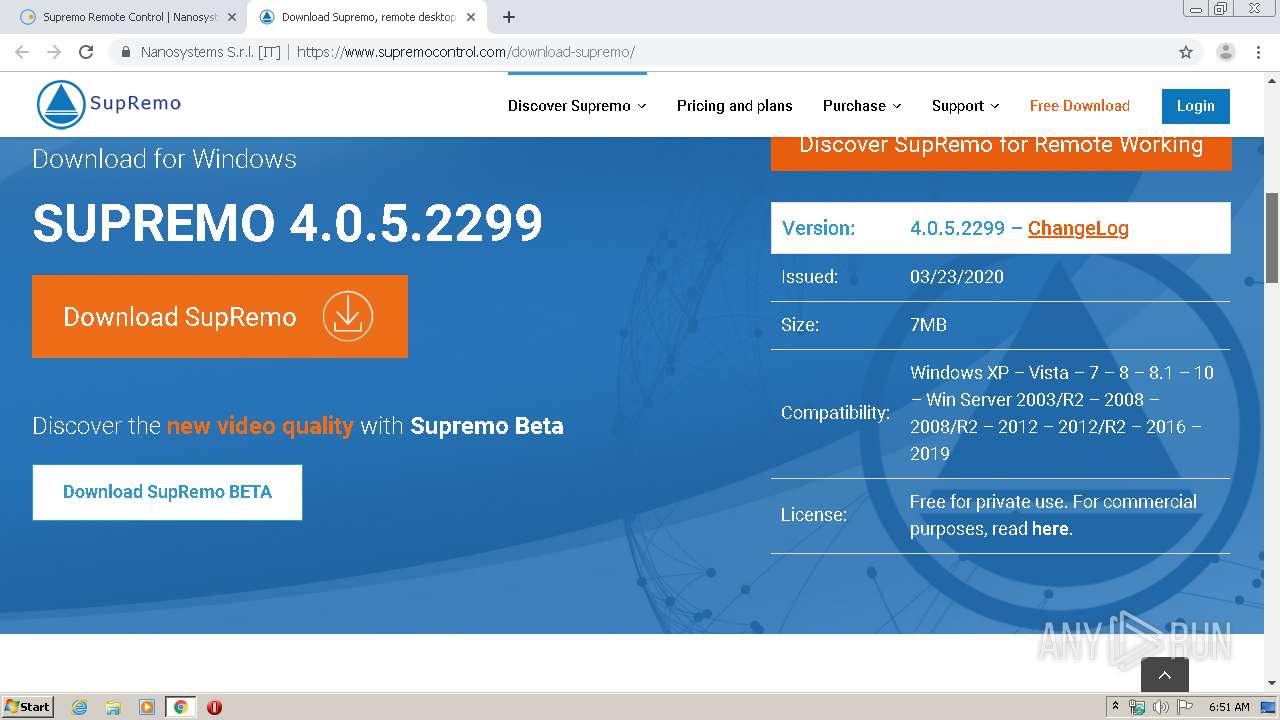This screenshot has width=1280, height=720.
Task: Click Free Download nav link
Action: click(x=1079, y=106)
